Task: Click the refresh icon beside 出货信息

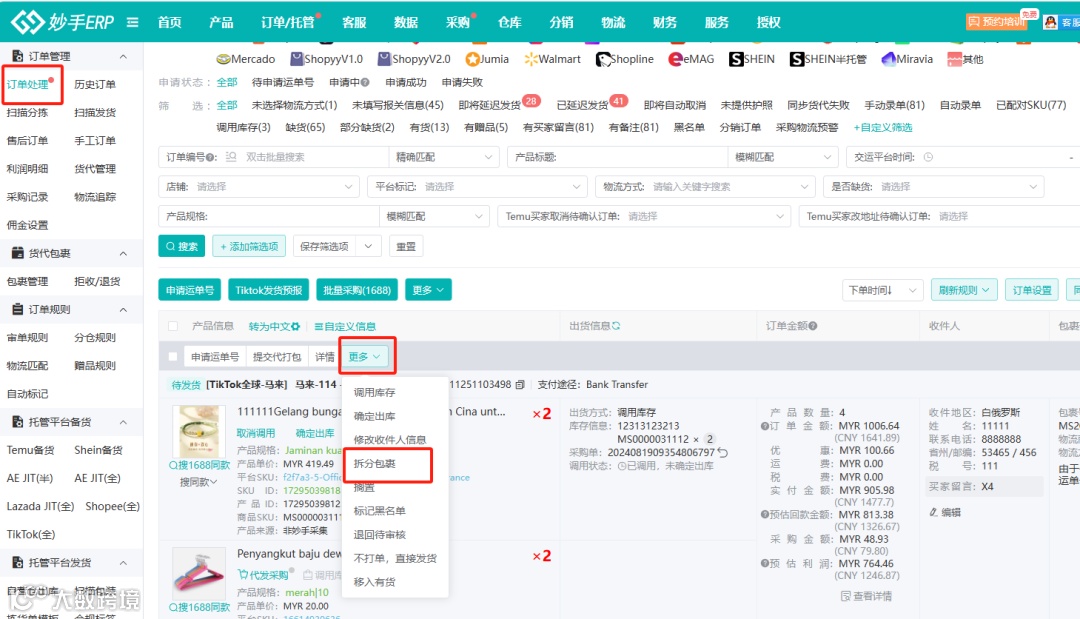Action: pos(616,326)
